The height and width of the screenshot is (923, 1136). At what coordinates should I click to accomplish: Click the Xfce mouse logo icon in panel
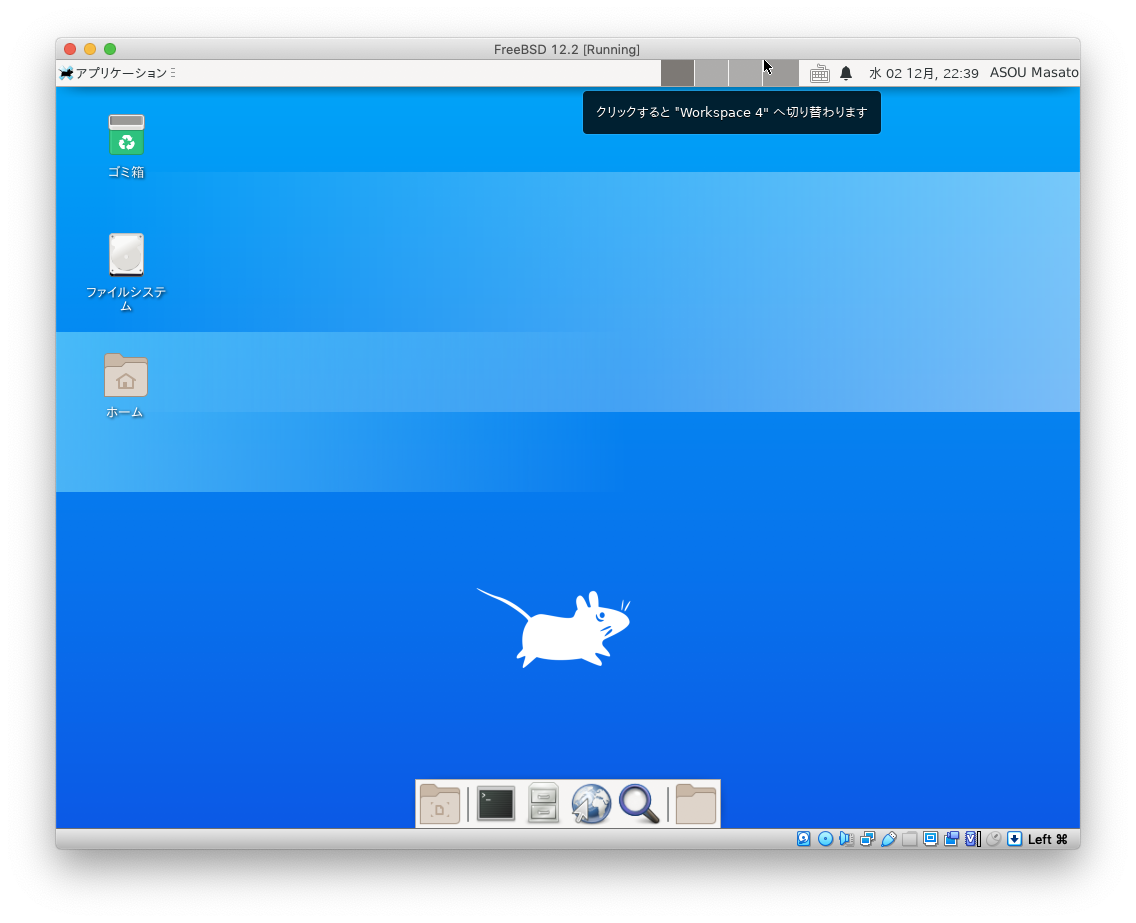tap(66, 73)
